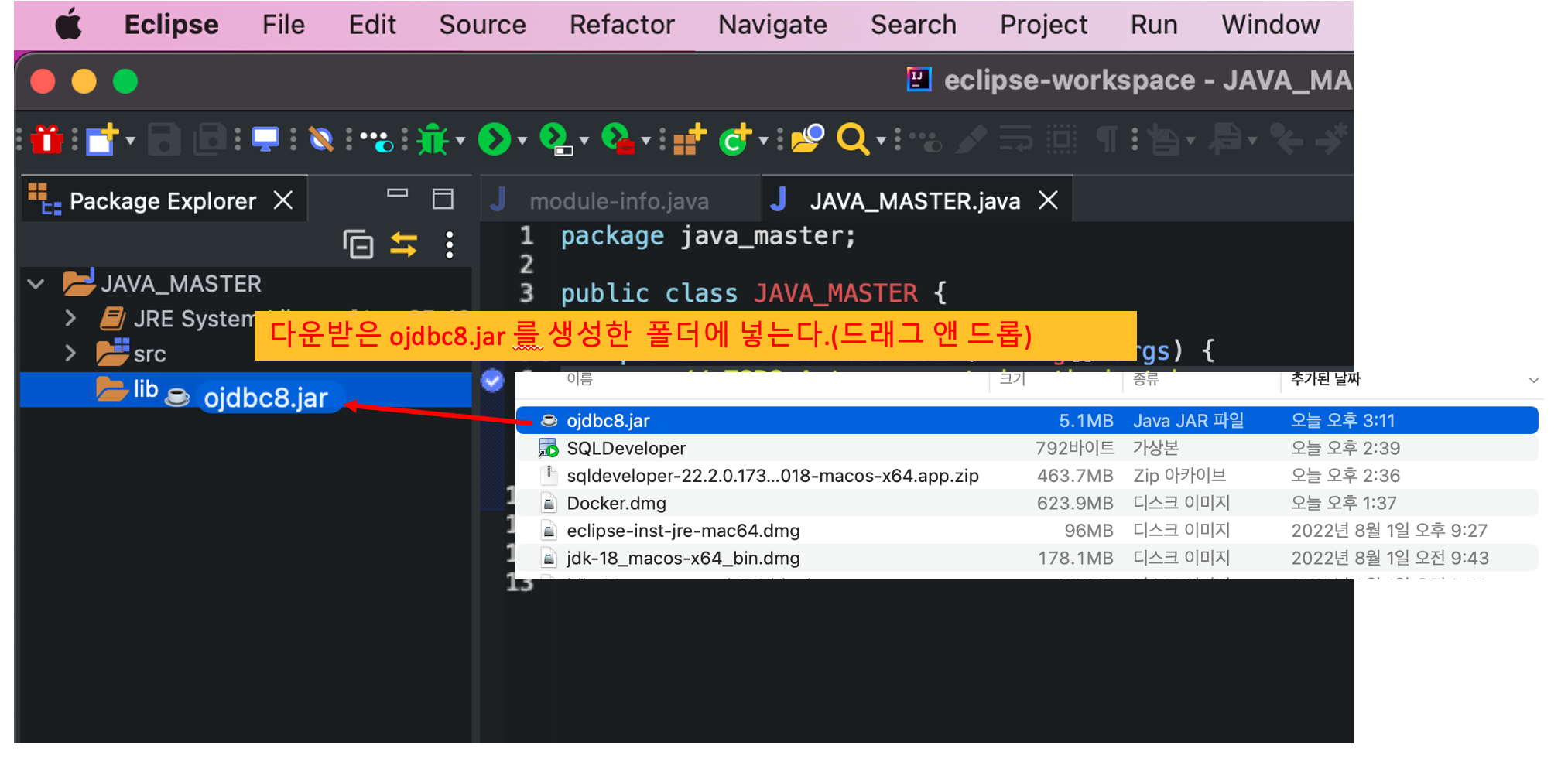This screenshot has width=1568, height=769.
Task: Click the Toggle Word Wrap icon
Action: (1015, 140)
